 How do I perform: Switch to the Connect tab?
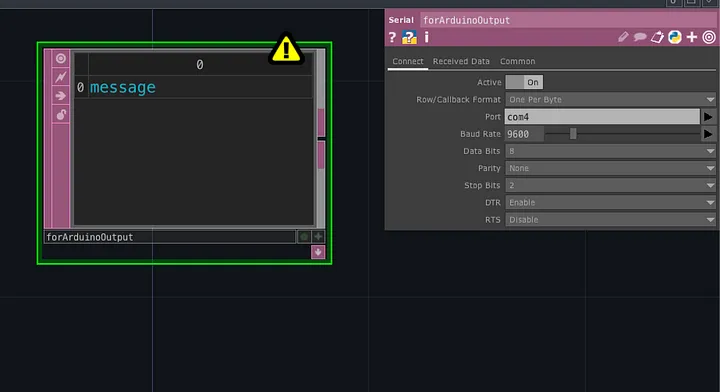pos(408,62)
